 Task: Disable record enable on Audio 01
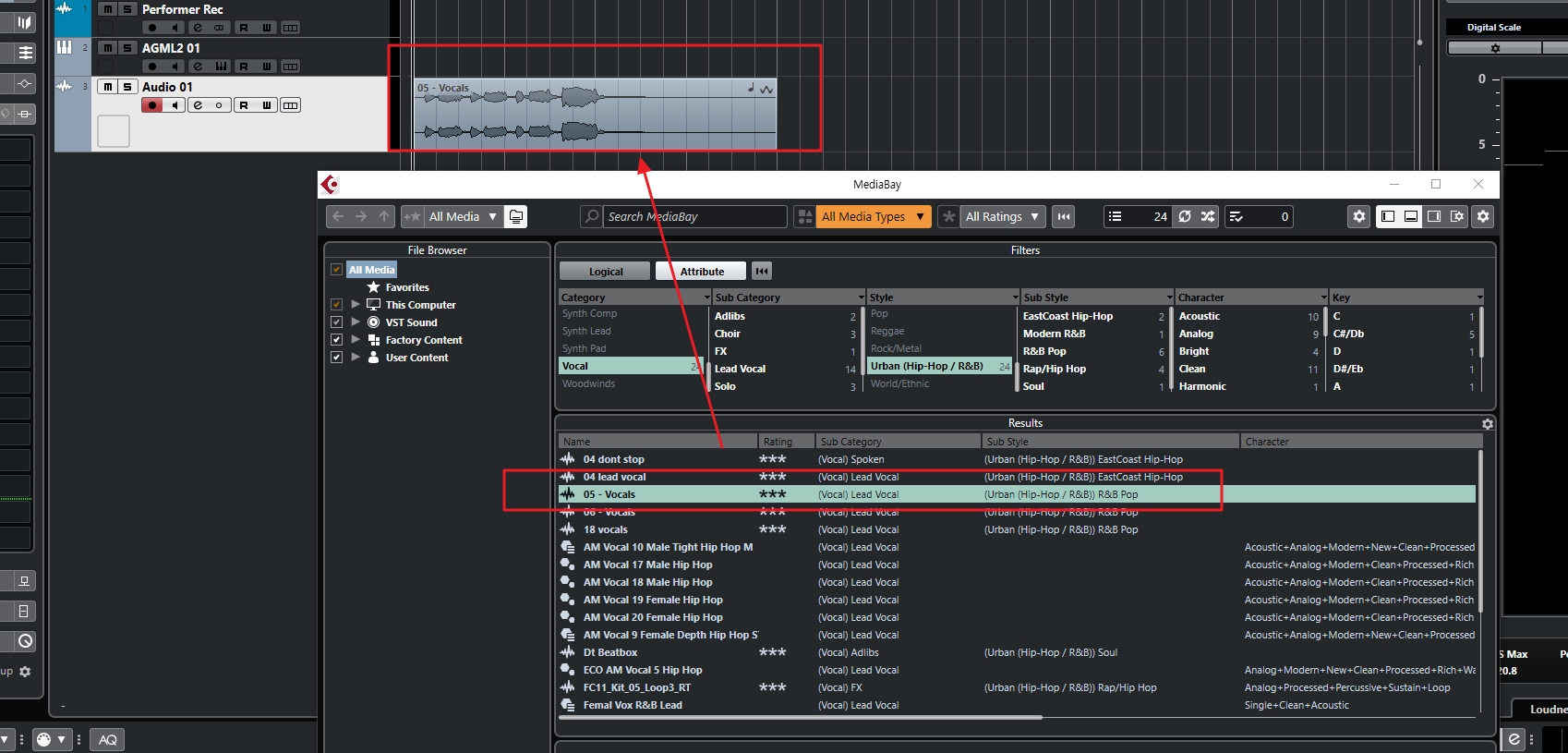click(152, 105)
